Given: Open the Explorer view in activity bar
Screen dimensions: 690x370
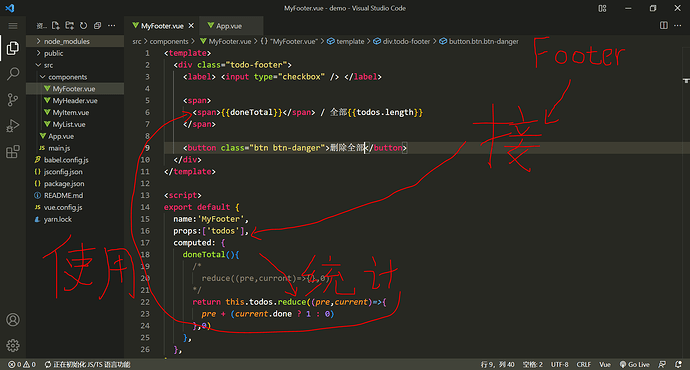Looking at the screenshot, I should tap(13, 48).
